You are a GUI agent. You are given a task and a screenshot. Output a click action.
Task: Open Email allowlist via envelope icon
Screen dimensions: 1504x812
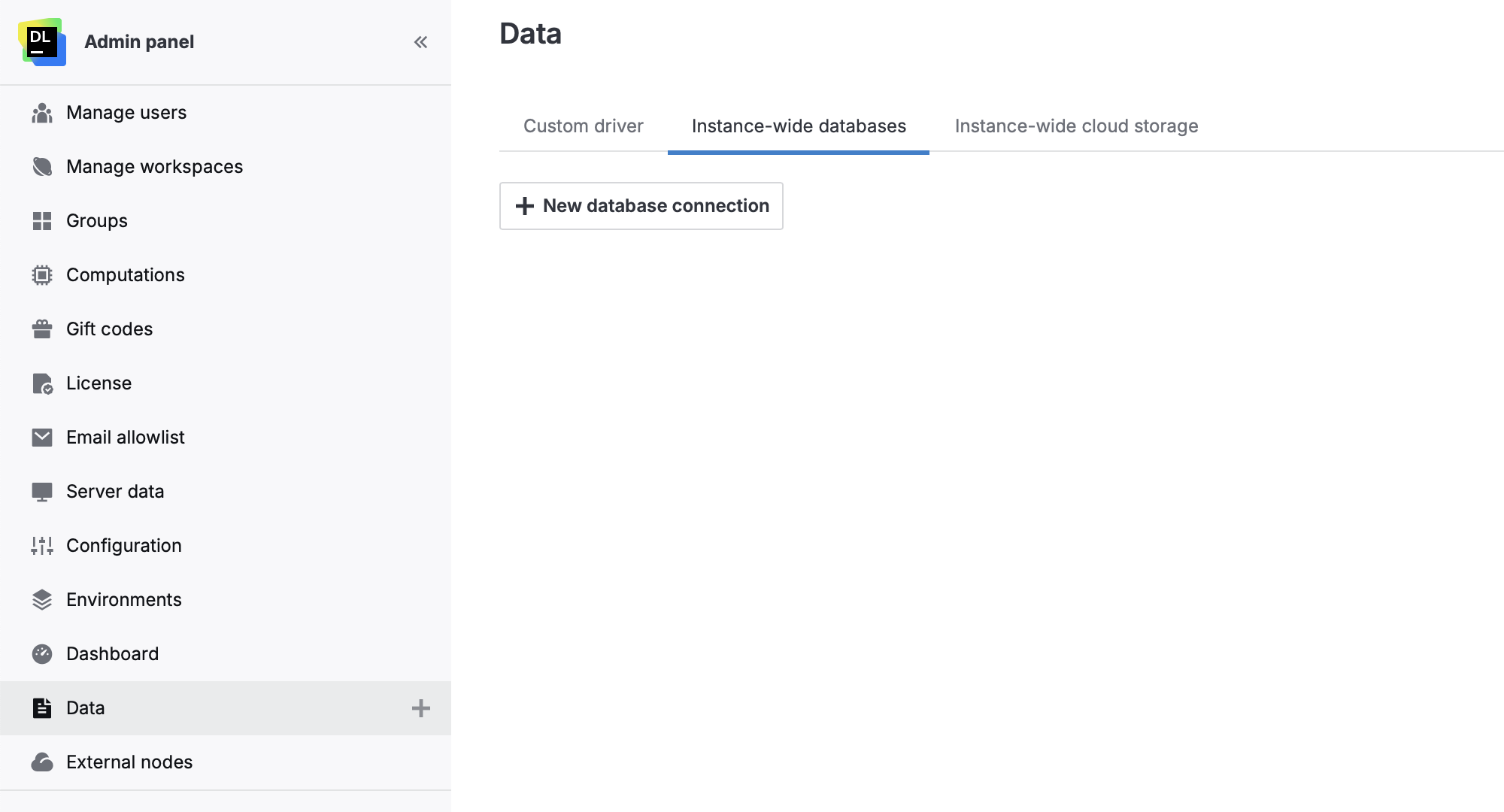click(41, 437)
